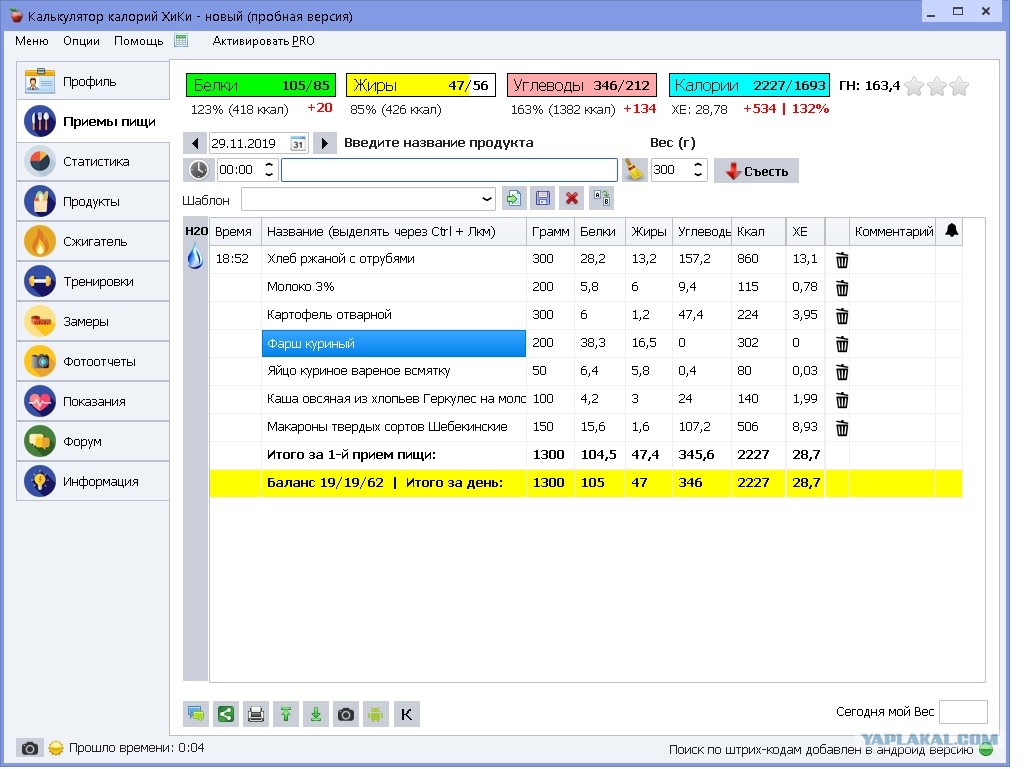
Task: Click the first rating star
Action: (914, 86)
